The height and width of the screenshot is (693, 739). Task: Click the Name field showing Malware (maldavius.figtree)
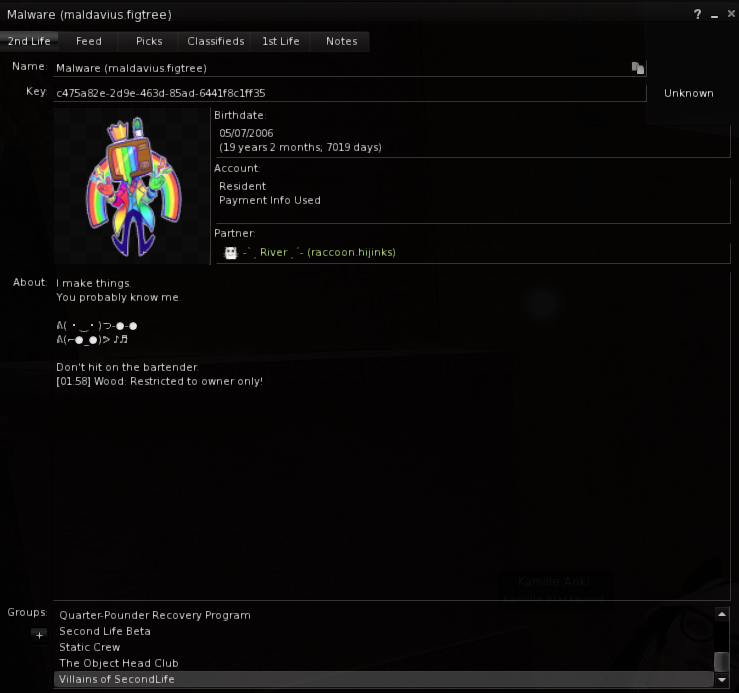click(349, 68)
